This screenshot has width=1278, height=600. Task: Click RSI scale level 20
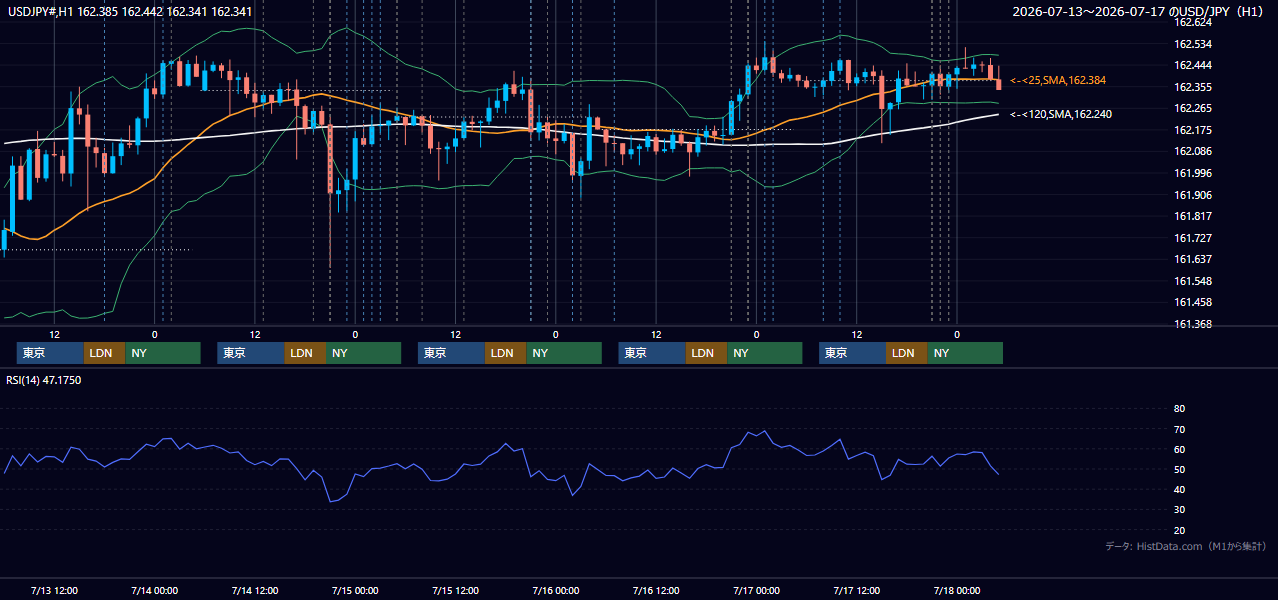pyautogui.click(x=1179, y=530)
